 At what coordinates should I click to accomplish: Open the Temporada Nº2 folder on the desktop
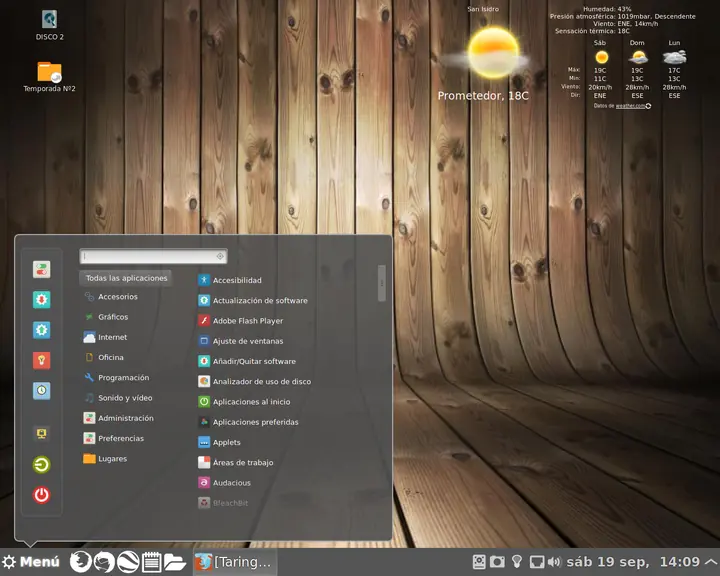point(49,76)
